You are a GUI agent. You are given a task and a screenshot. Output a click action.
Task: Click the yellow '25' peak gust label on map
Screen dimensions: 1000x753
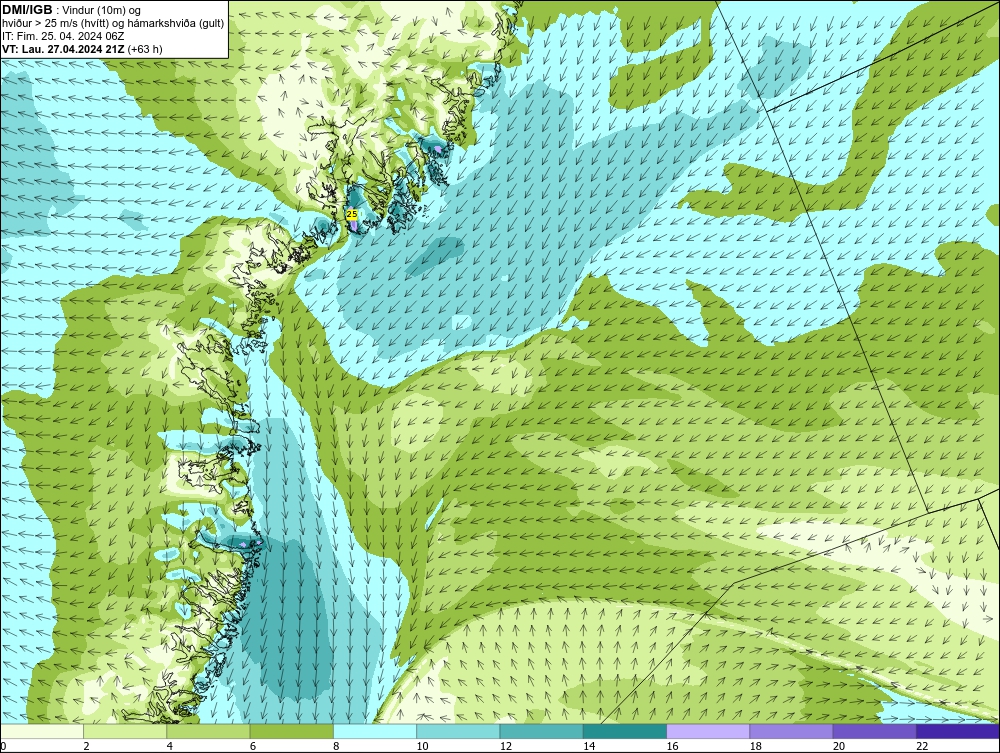point(352,215)
